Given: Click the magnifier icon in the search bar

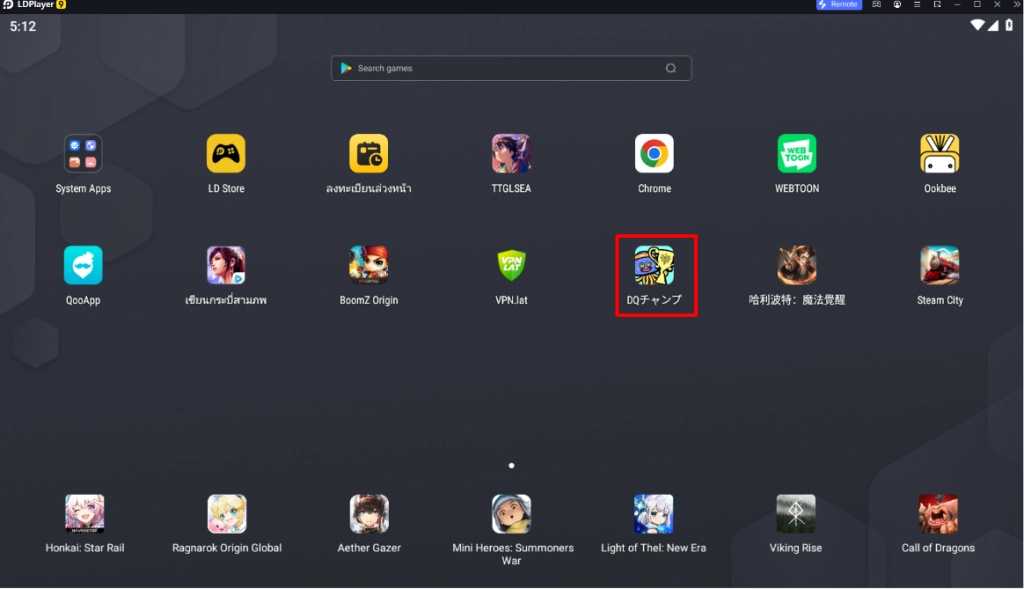Looking at the screenshot, I should 671,68.
